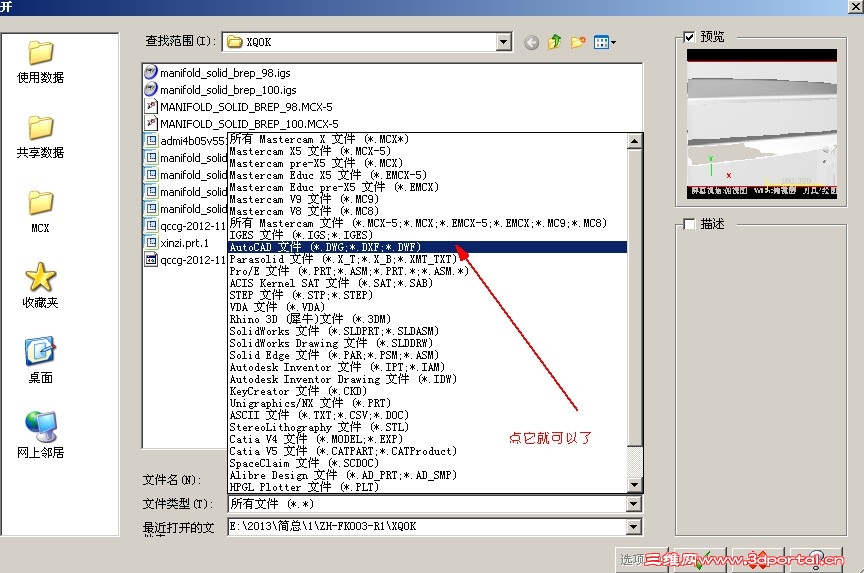This screenshot has height=573, width=864.
Task: Choose ACIS Kernel SAT 文件 type
Action: point(428,283)
